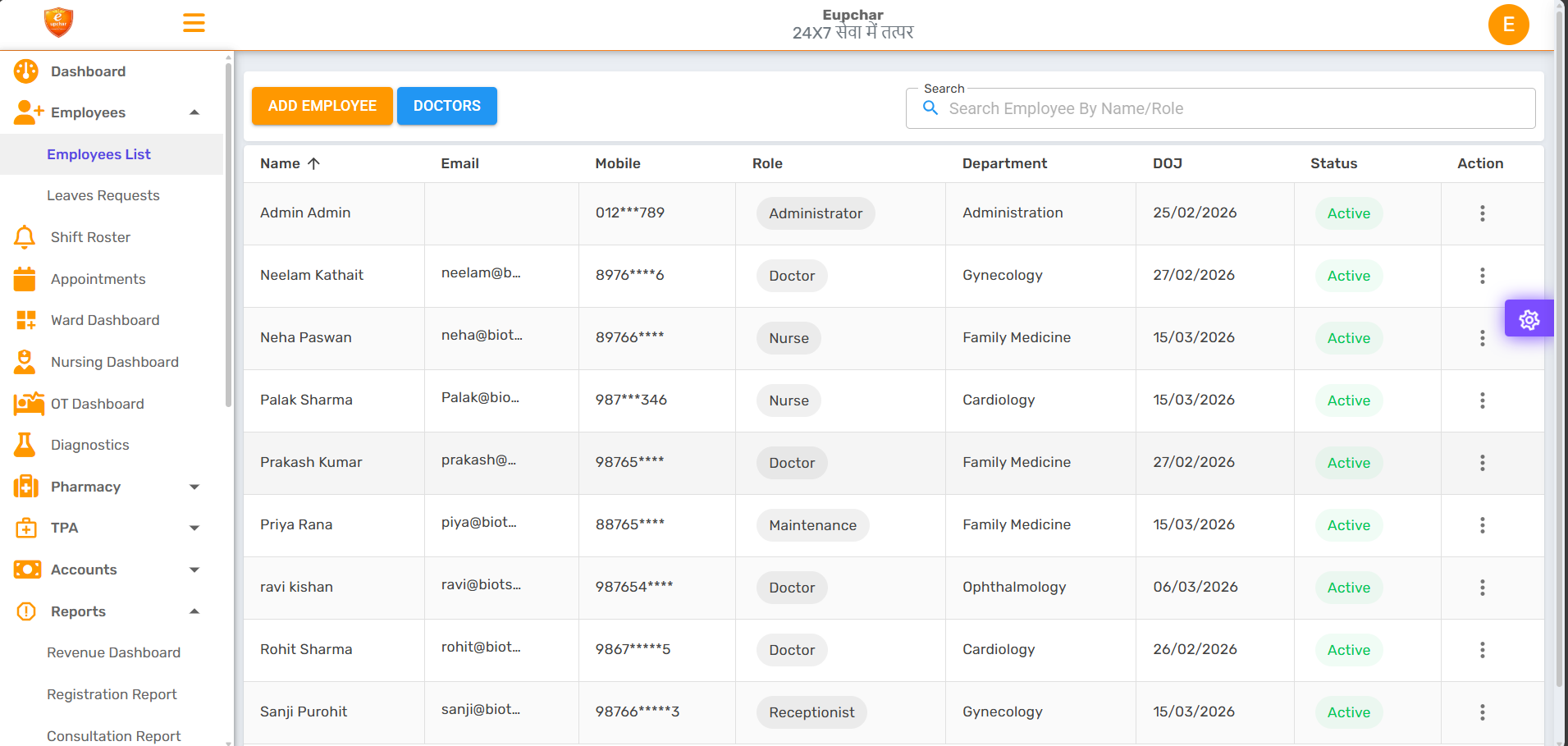Image resolution: width=1568 pixels, height=746 pixels.
Task: Open the user avatar E menu
Action: click(x=1507, y=25)
